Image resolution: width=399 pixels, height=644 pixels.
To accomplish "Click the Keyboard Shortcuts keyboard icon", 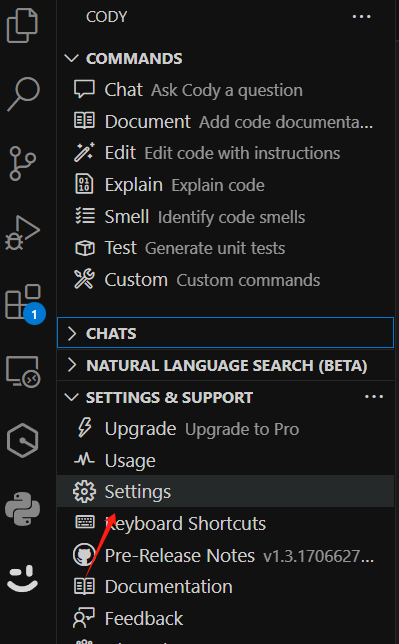I will coord(85,522).
